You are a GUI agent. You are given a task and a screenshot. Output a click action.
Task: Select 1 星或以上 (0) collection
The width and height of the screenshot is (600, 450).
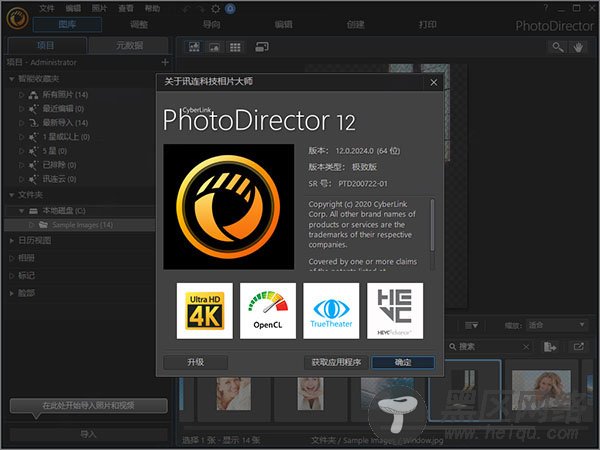click(x=66, y=137)
